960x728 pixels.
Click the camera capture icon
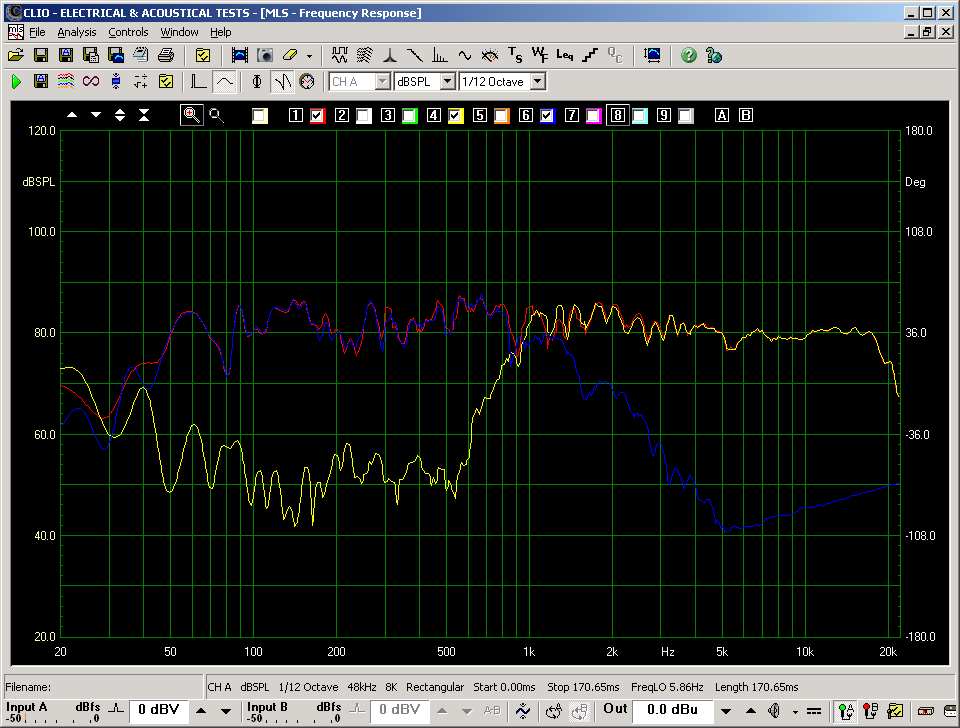[265, 55]
